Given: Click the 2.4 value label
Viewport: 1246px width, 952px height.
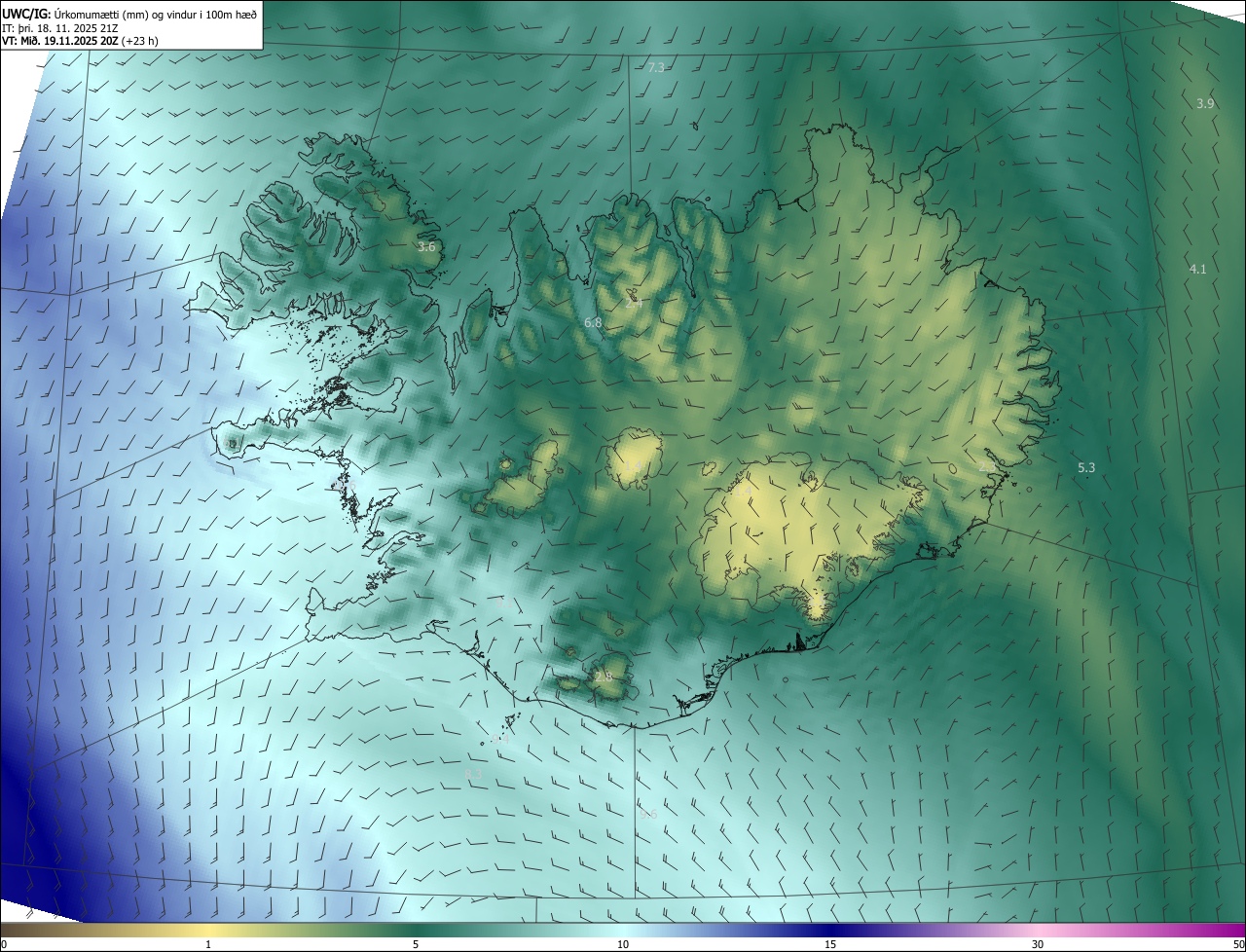Looking at the screenshot, I should [634, 303].
